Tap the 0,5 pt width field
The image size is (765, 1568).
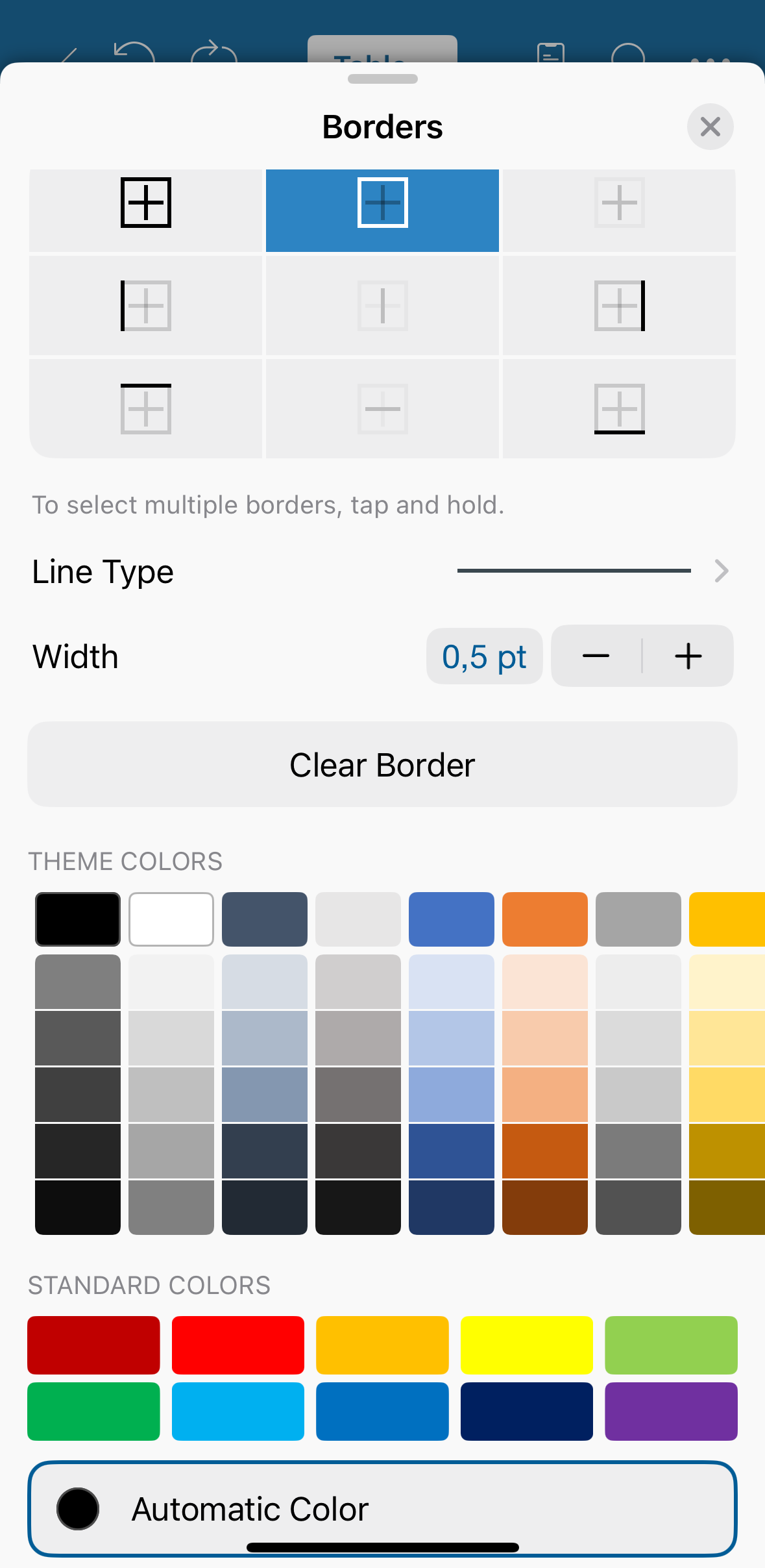pos(484,656)
